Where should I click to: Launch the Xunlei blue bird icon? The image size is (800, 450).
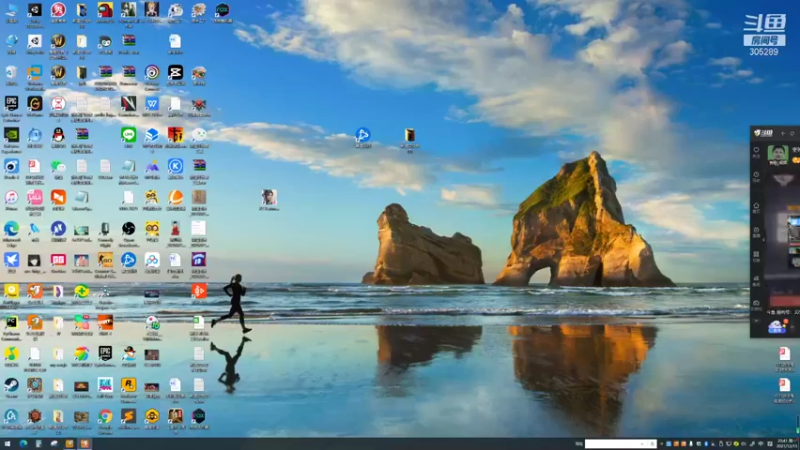(11, 260)
